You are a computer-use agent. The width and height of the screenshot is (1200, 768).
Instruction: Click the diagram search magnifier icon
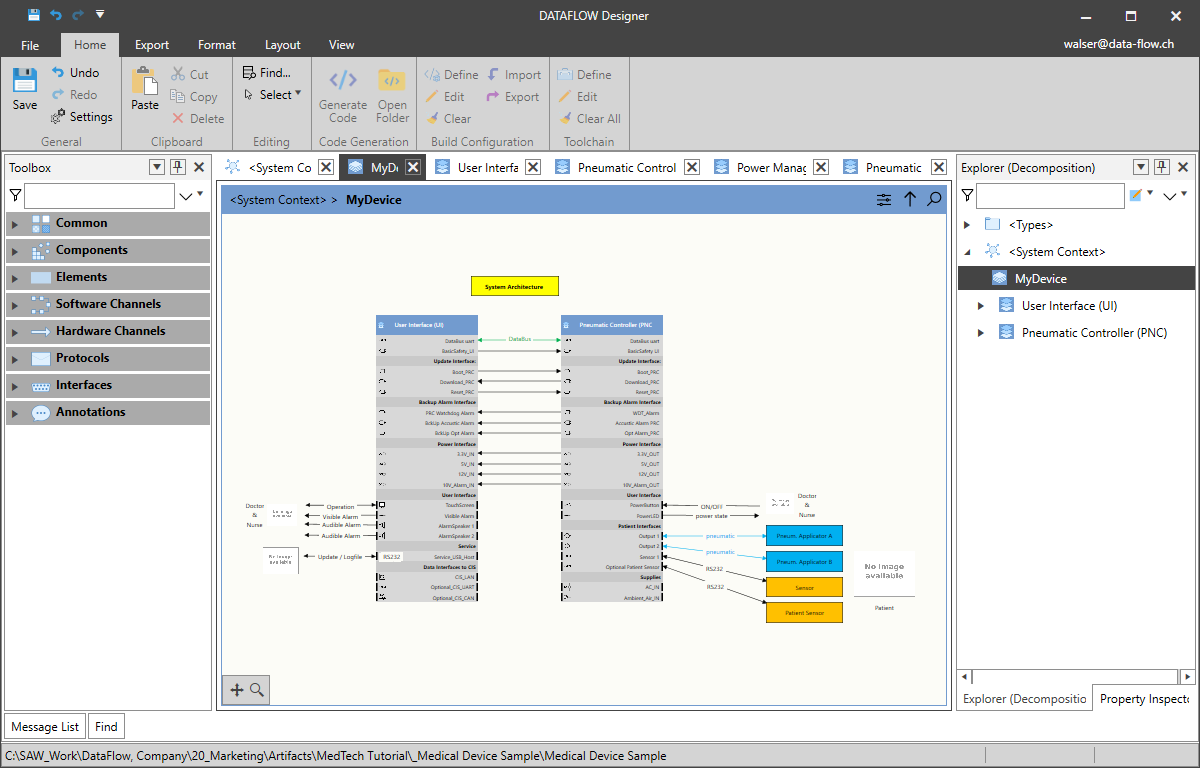point(934,200)
